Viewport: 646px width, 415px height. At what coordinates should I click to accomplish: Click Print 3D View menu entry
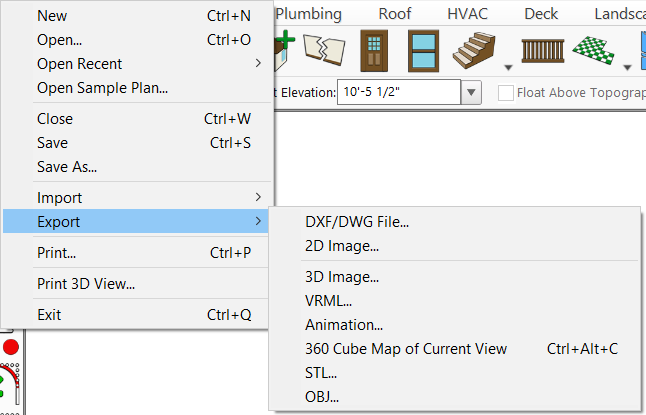pyautogui.click(x=86, y=284)
